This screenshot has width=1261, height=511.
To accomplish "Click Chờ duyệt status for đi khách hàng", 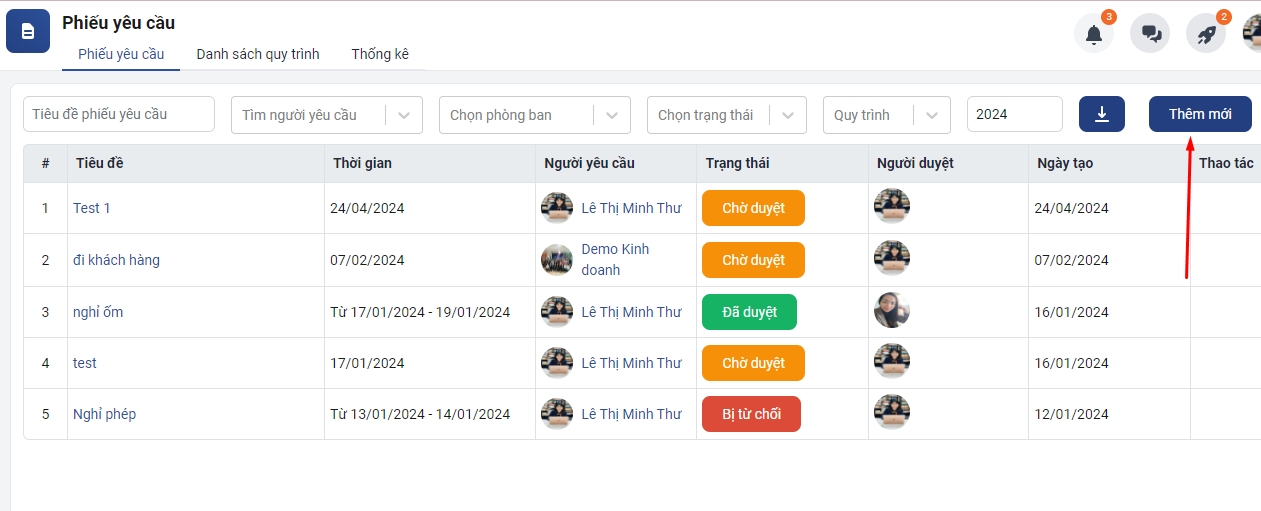I will point(753,260).
